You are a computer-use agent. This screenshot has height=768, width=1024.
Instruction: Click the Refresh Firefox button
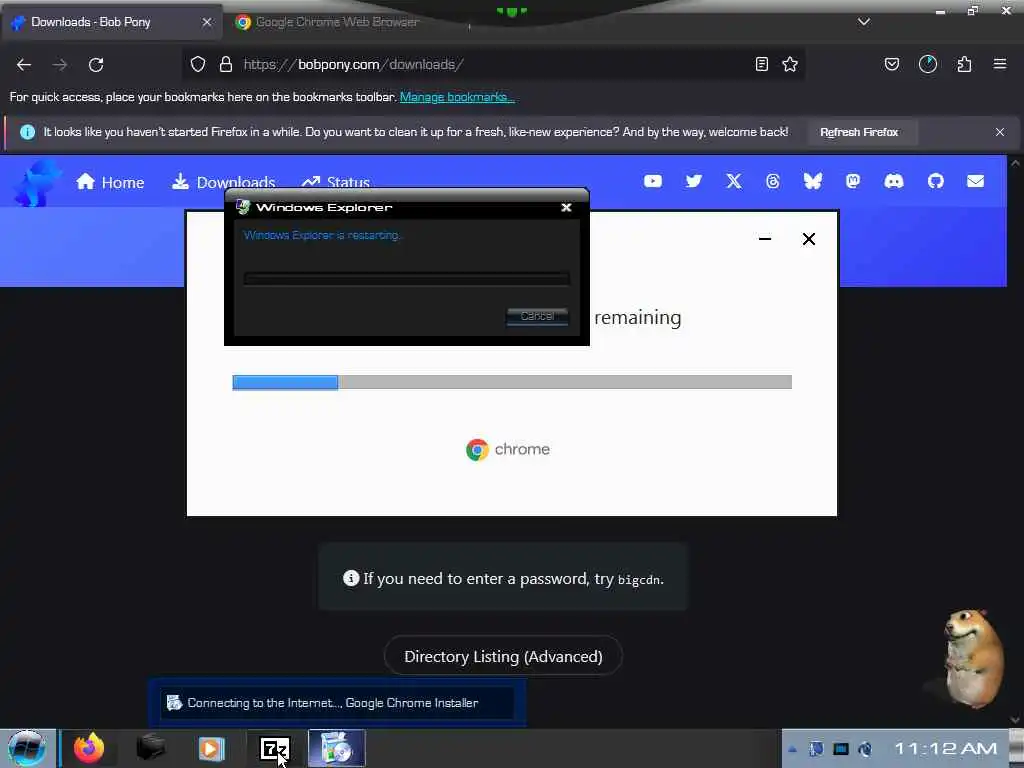click(x=859, y=132)
